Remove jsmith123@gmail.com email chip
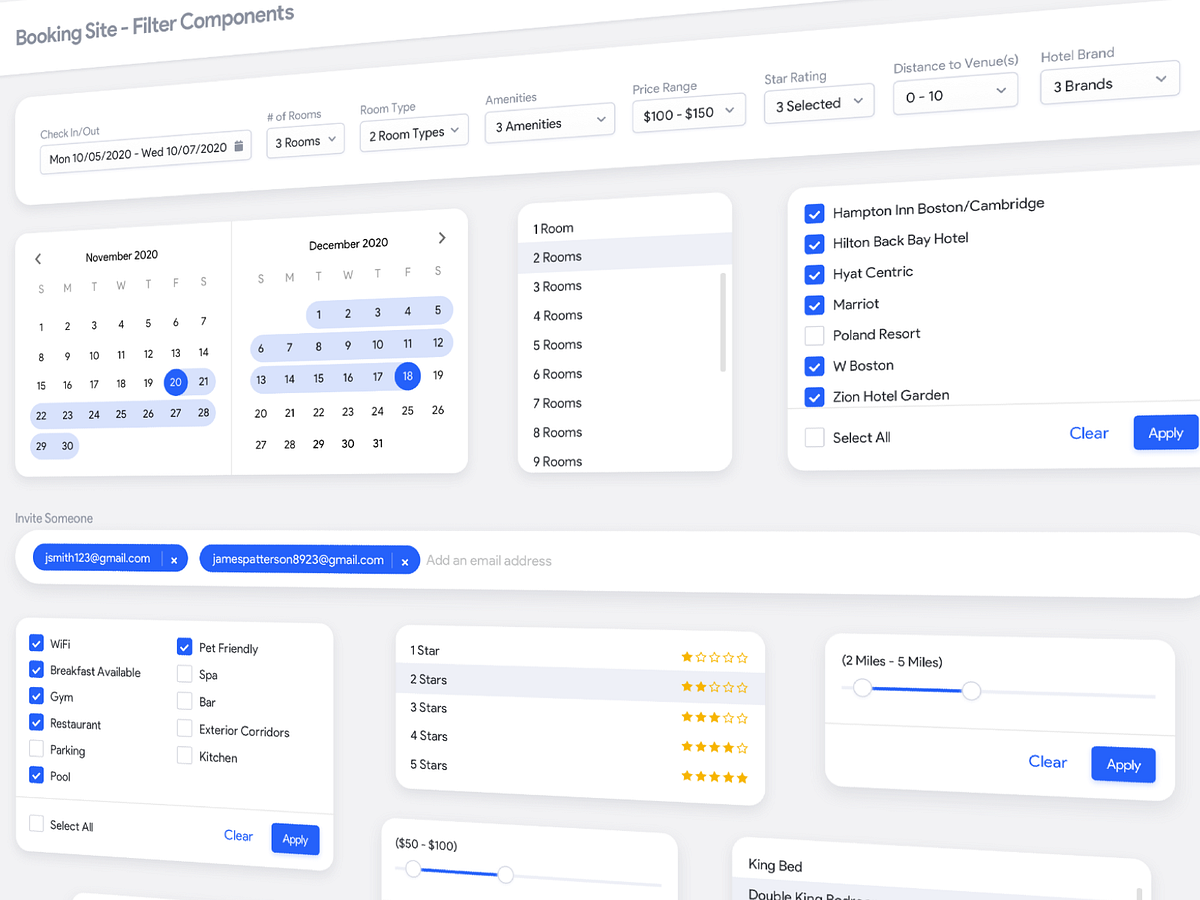The height and width of the screenshot is (900, 1200). pyautogui.click(x=174, y=560)
